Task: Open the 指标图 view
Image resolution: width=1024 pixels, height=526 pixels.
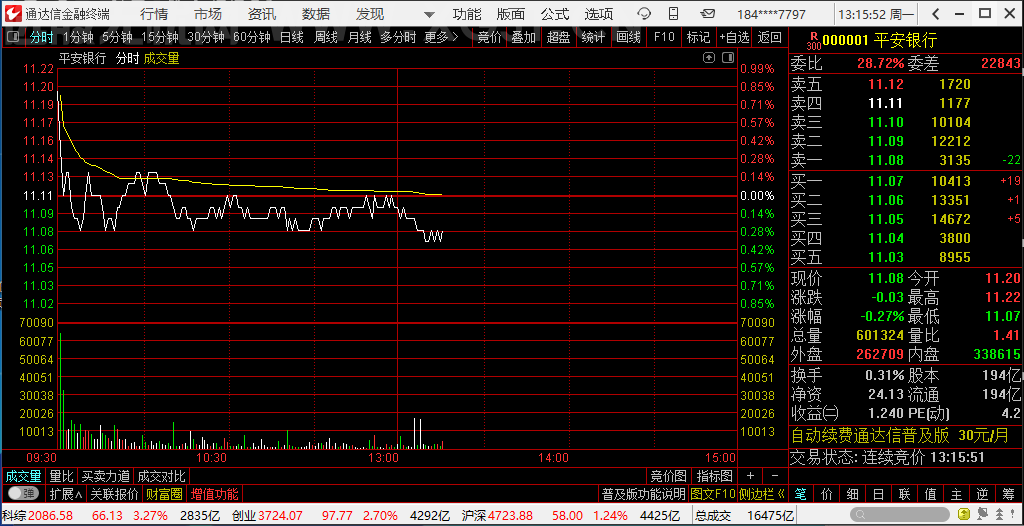Action: (714, 476)
